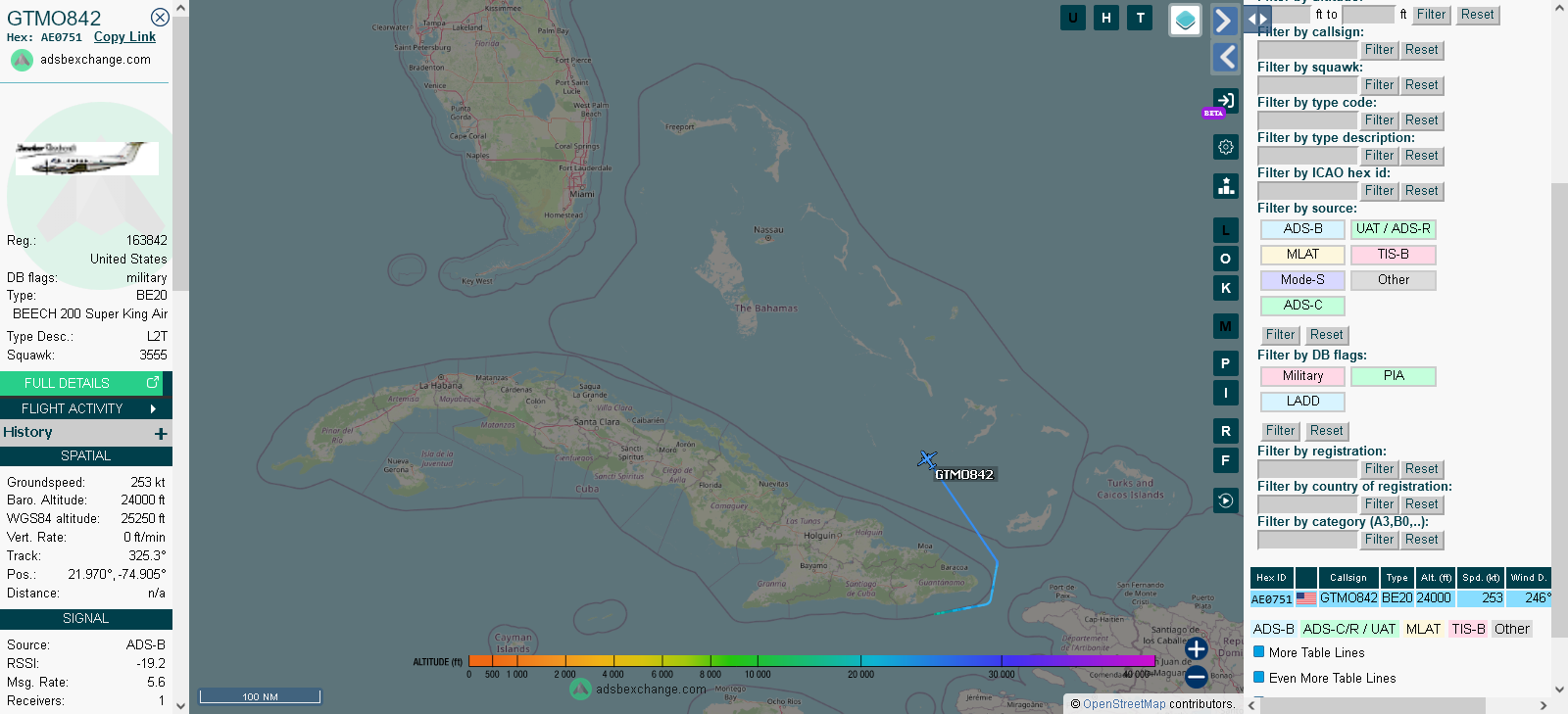Toggle the I map button
1568x714 pixels.
[1225, 393]
